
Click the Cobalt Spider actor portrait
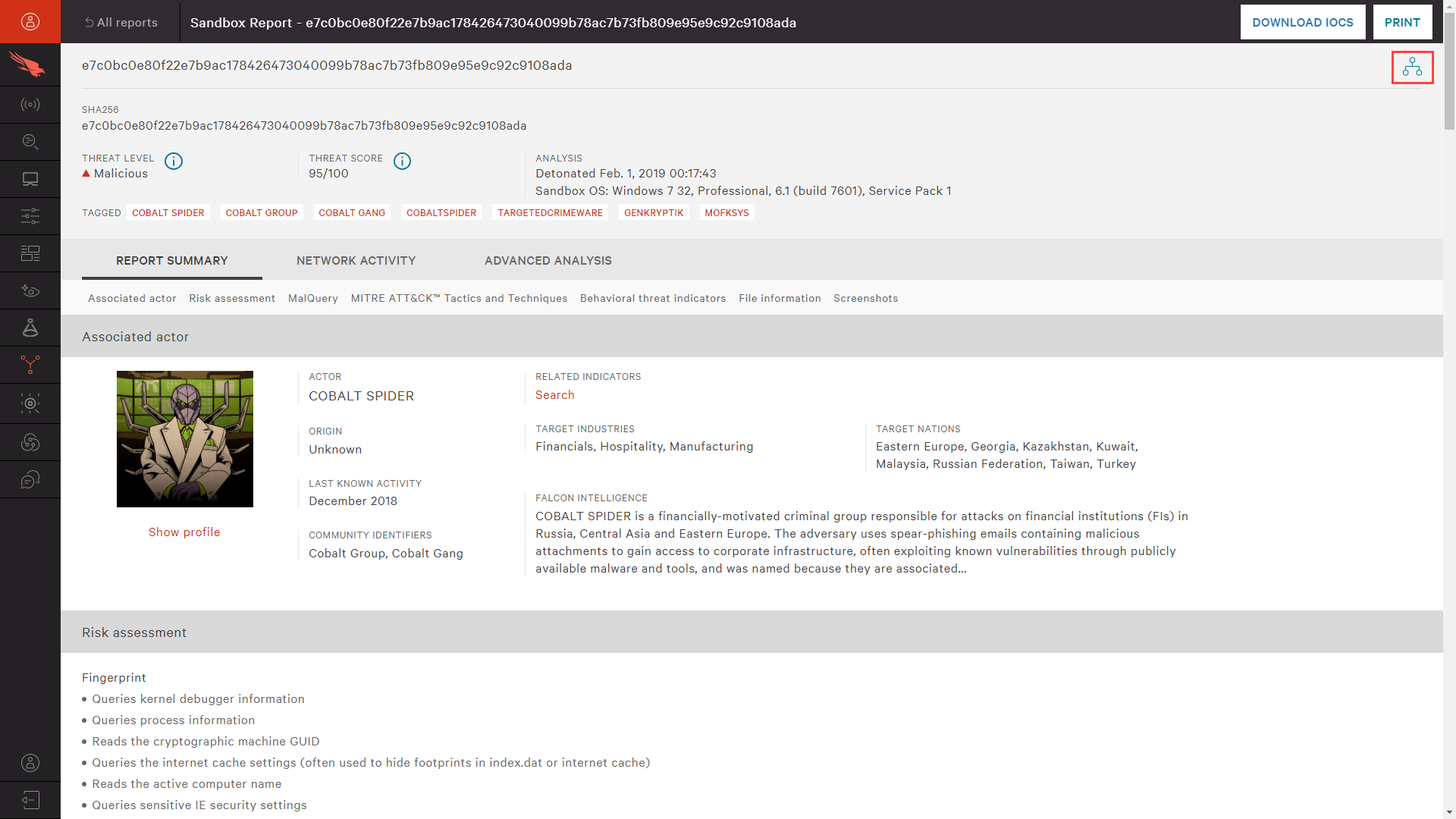pos(185,439)
